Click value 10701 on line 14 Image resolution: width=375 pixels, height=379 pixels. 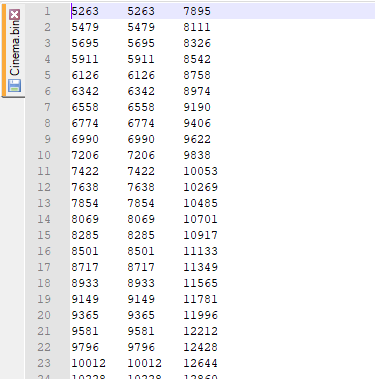pos(200,219)
